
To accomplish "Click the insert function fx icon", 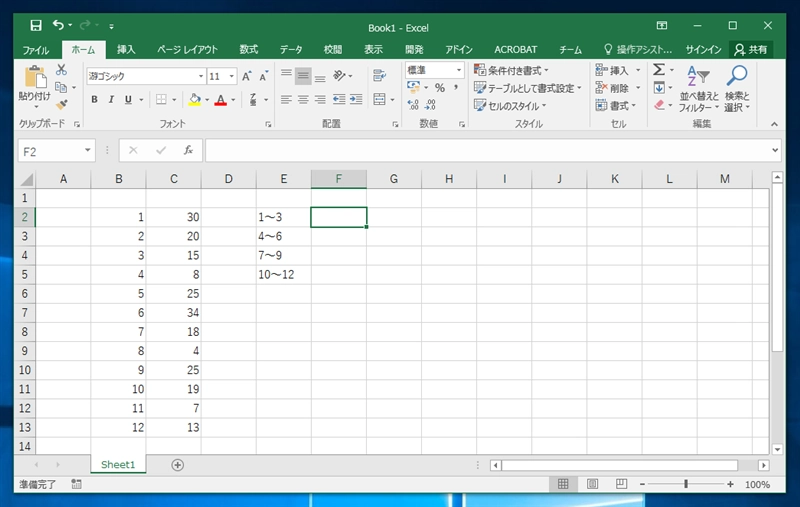I will [x=187, y=150].
